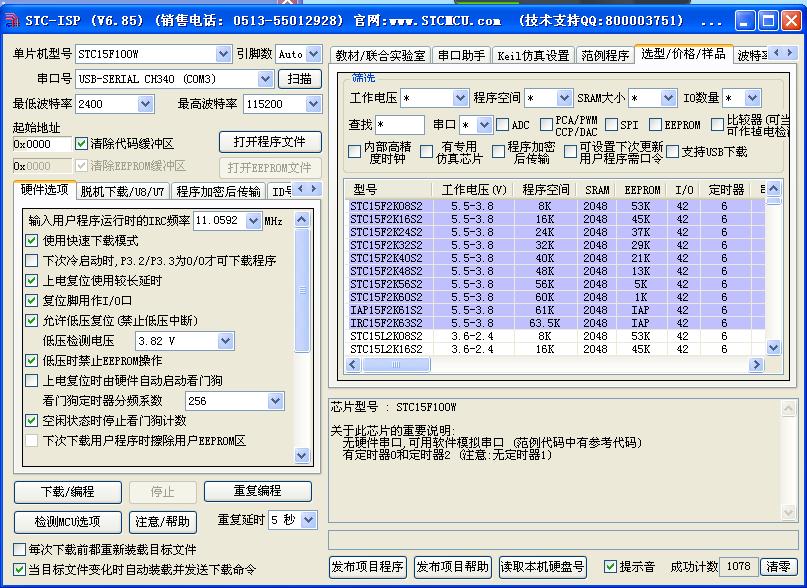The image size is (807, 588).
Task: Check the EEPROM filter checkbox
Action: 655,125
